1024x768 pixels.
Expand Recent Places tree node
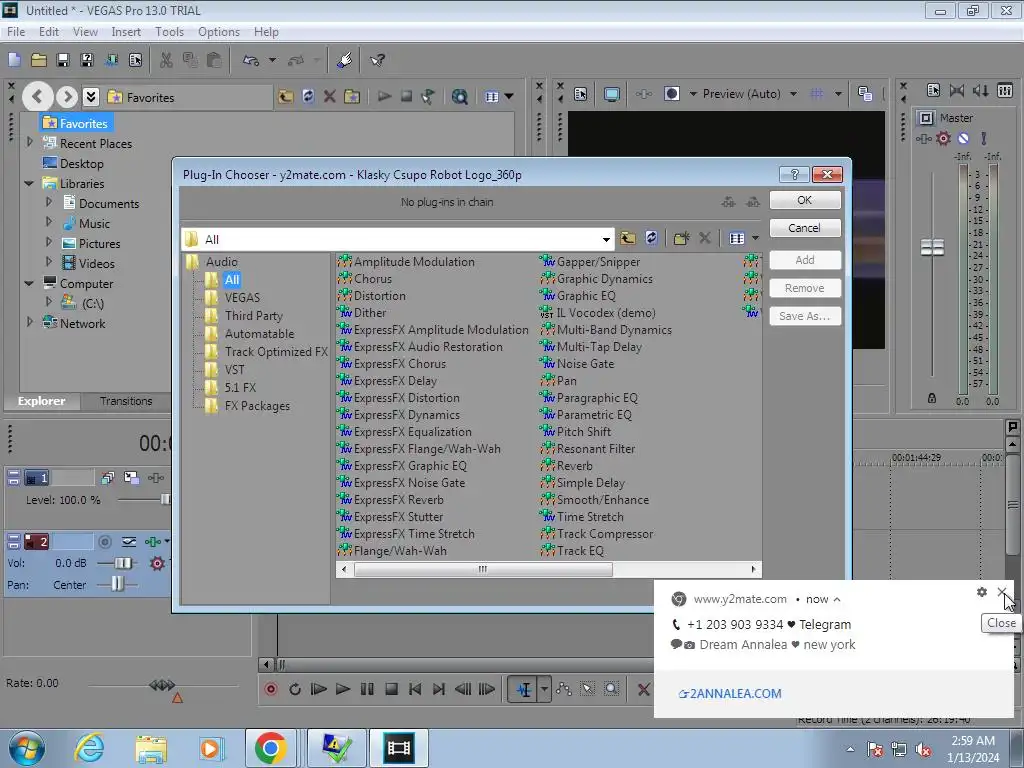pyautogui.click(x=29, y=142)
